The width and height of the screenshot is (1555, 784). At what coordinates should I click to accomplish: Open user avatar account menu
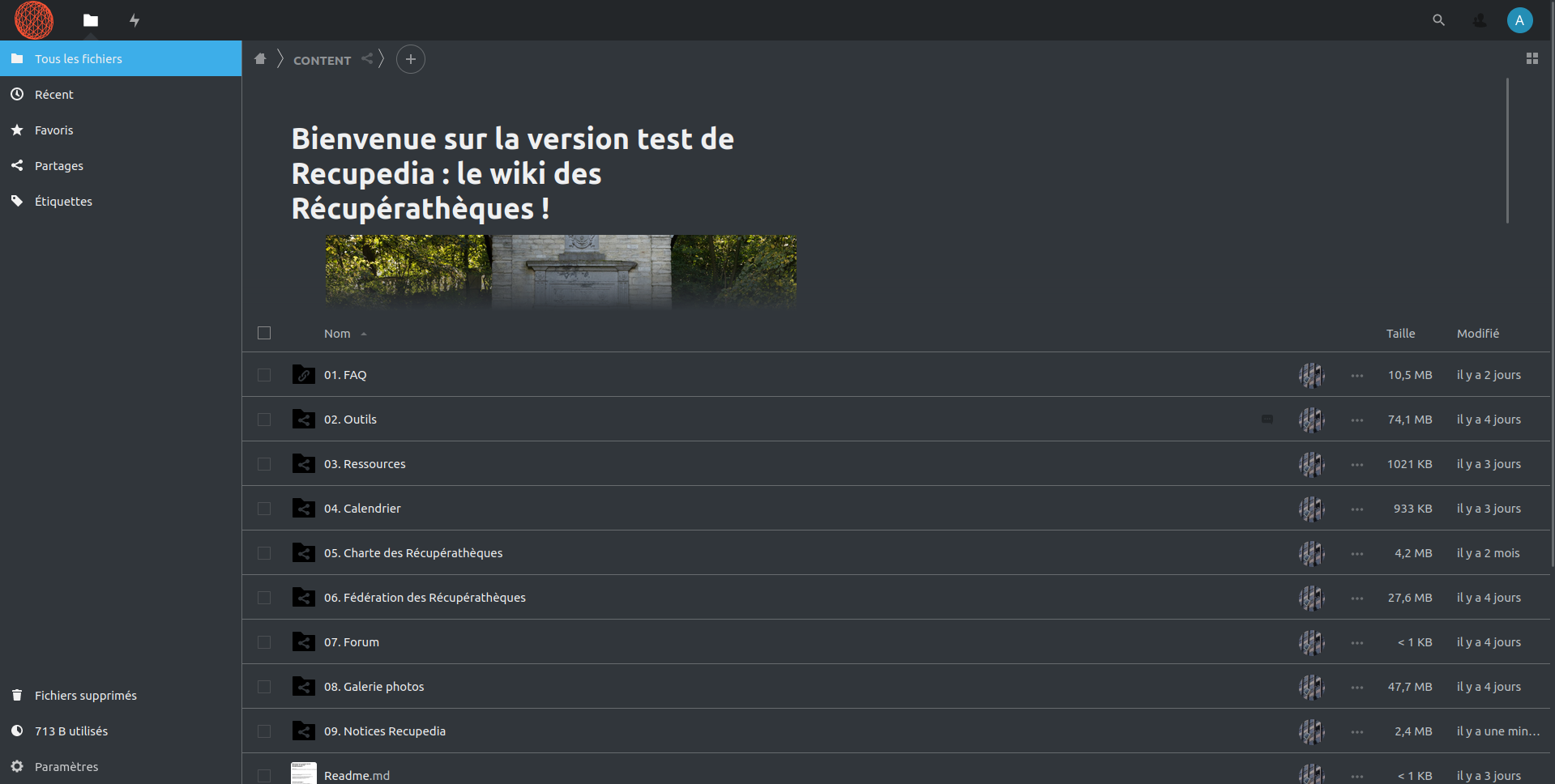(x=1519, y=20)
